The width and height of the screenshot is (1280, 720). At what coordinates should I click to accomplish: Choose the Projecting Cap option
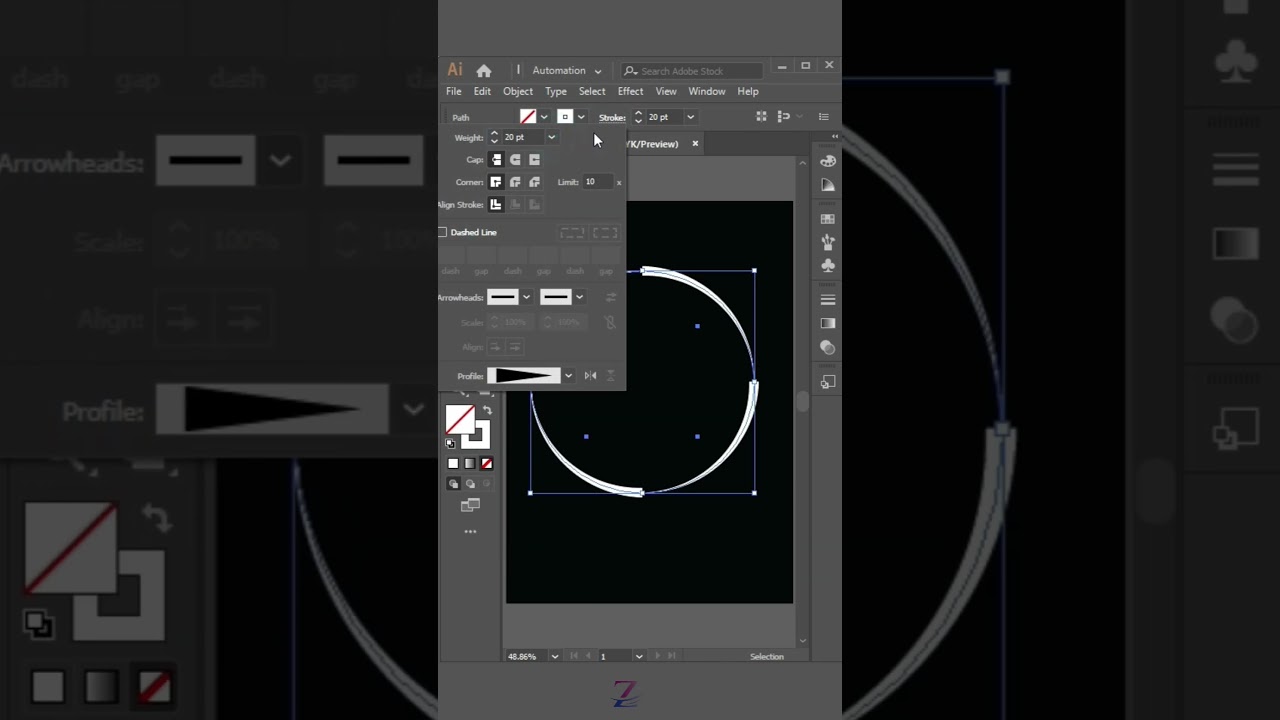[534, 160]
